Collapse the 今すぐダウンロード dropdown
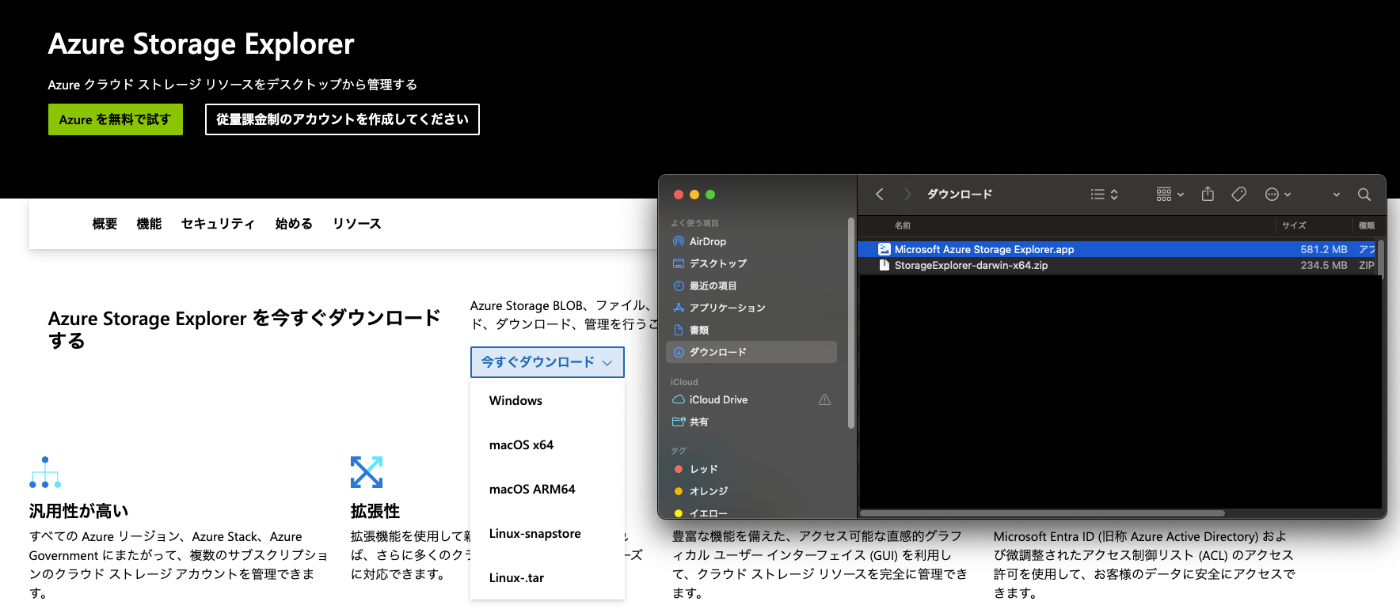Viewport: 1400px width, 609px height. [x=547, y=362]
